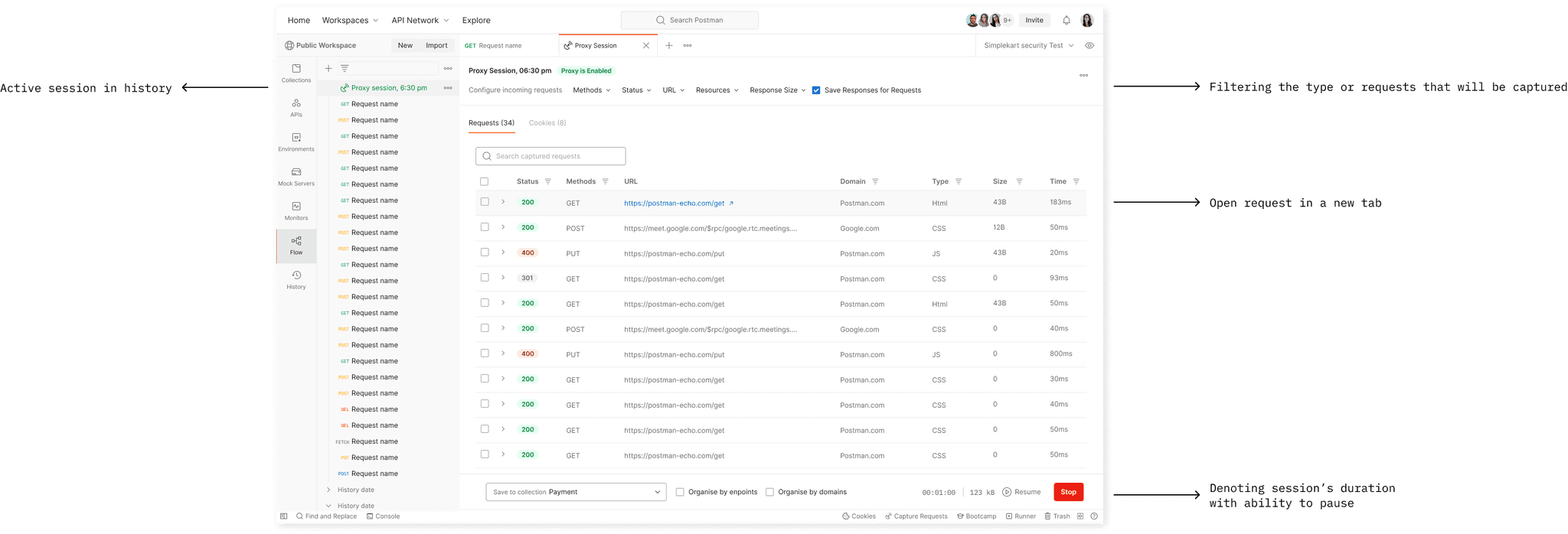
Task: Switch to the GET Request name tab
Action: pos(494,46)
